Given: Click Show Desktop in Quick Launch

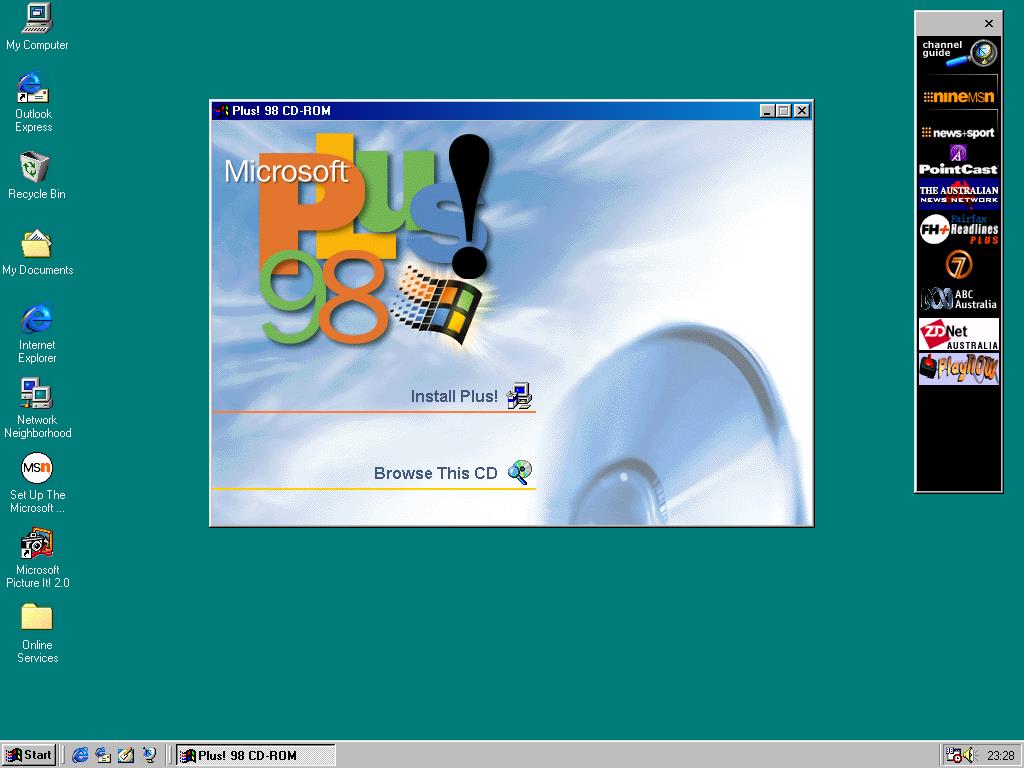Looking at the screenshot, I should pos(126,755).
